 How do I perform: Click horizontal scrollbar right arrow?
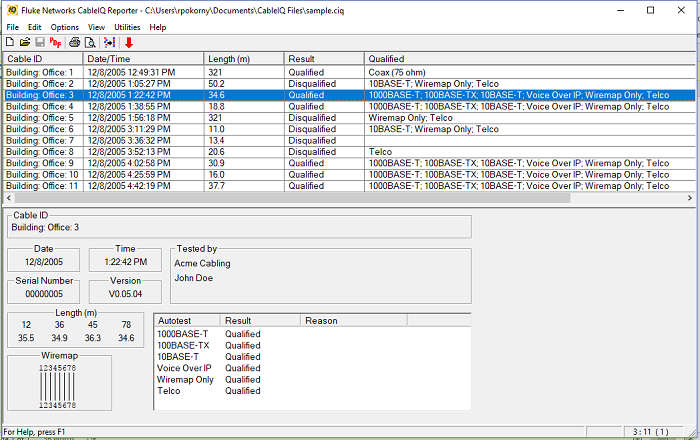(x=690, y=198)
